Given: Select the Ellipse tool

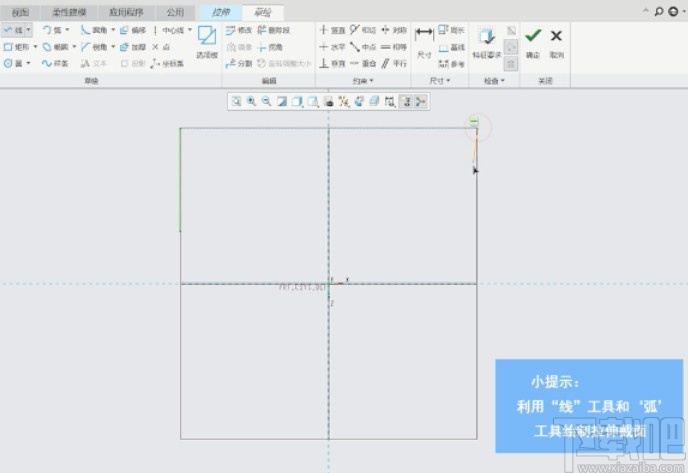Looking at the screenshot, I should [x=55, y=47].
